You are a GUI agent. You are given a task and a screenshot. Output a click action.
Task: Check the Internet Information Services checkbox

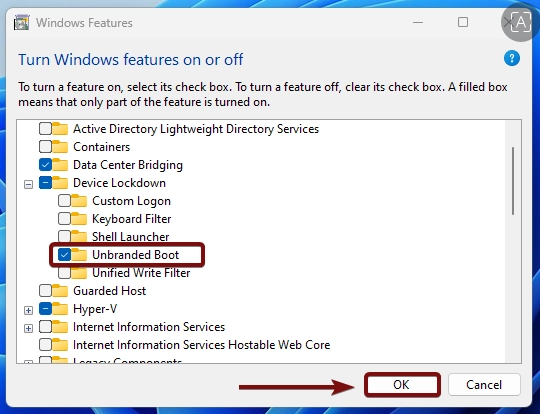[45, 327]
